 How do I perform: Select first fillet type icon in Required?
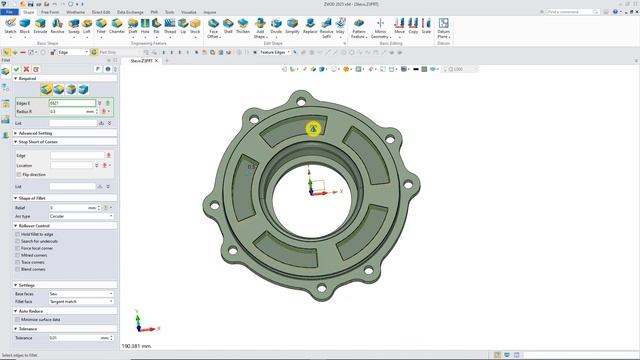tap(46, 89)
